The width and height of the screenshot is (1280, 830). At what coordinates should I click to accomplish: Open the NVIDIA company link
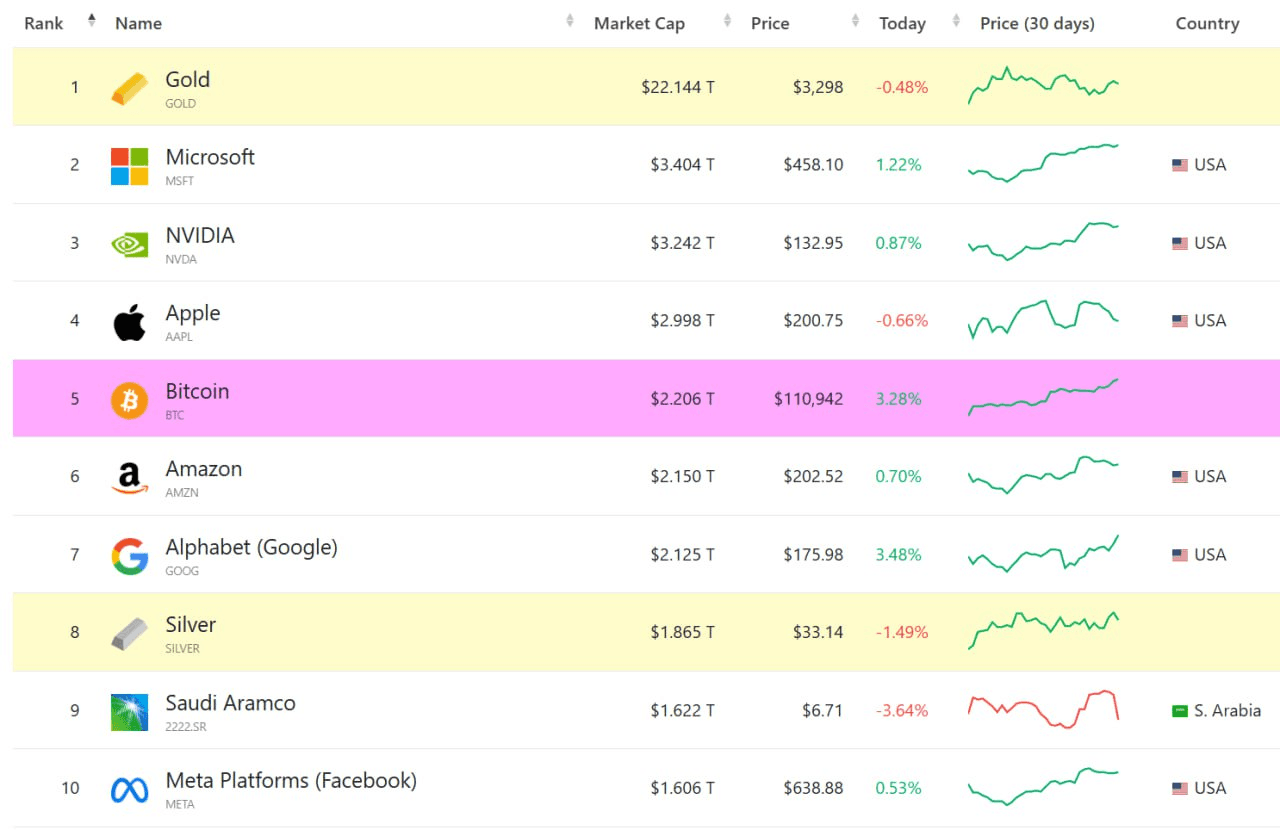(x=200, y=235)
